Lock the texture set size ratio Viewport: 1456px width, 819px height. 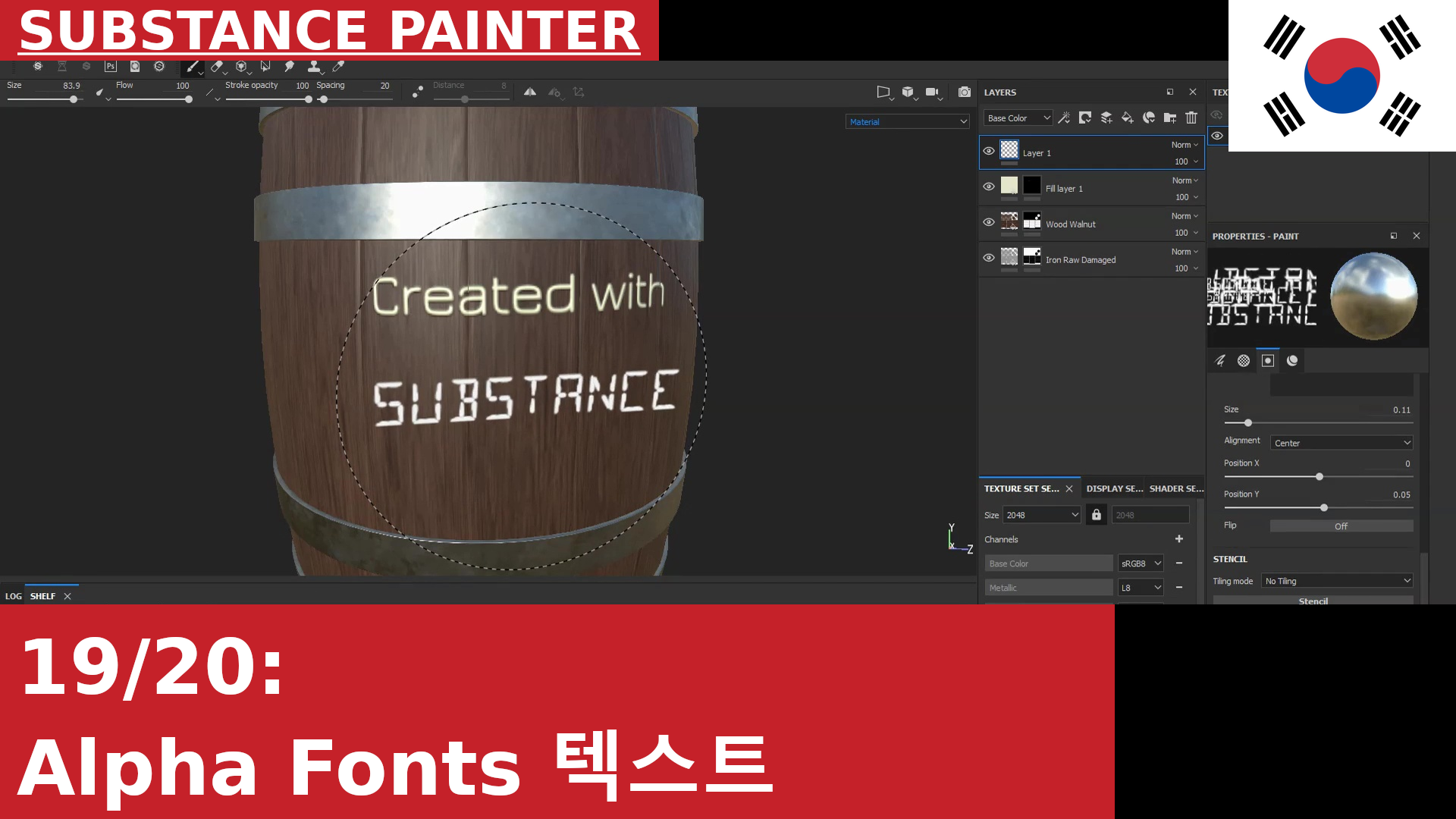click(1097, 515)
